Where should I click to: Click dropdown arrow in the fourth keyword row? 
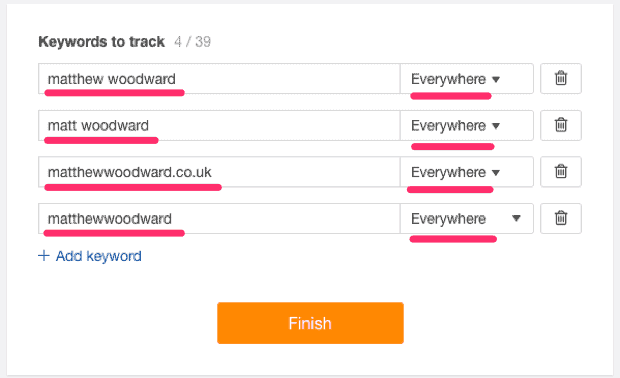(x=516, y=218)
